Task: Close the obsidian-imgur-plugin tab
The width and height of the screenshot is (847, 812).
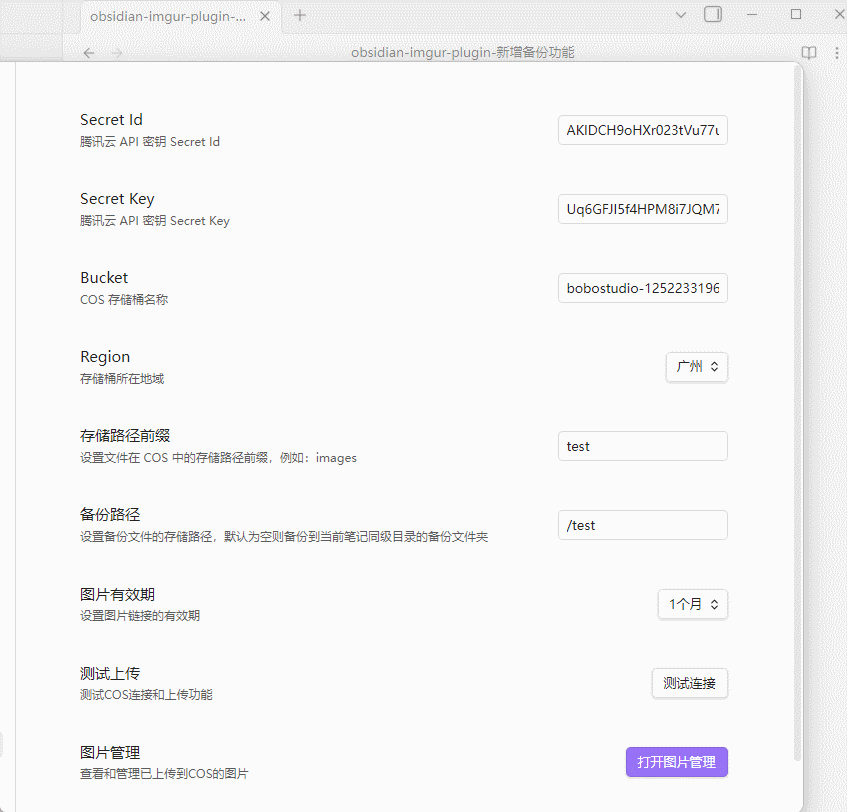Action: [264, 16]
